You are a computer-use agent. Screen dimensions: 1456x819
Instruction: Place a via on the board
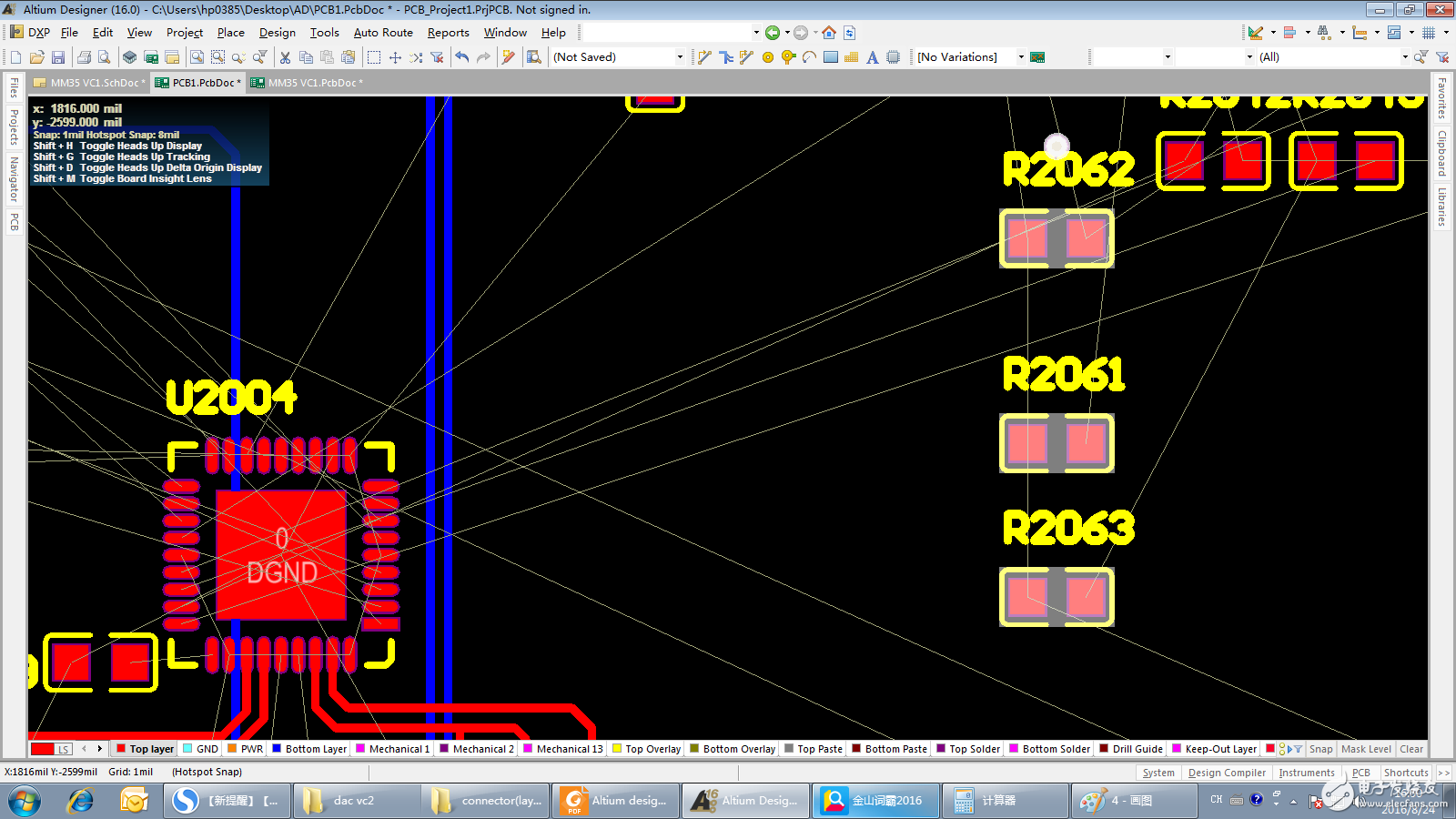pyautogui.click(x=789, y=57)
